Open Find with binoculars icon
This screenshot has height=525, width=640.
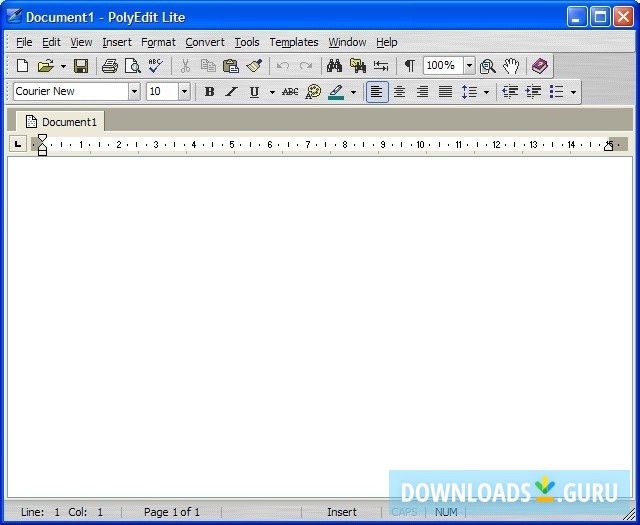click(x=334, y=66)
